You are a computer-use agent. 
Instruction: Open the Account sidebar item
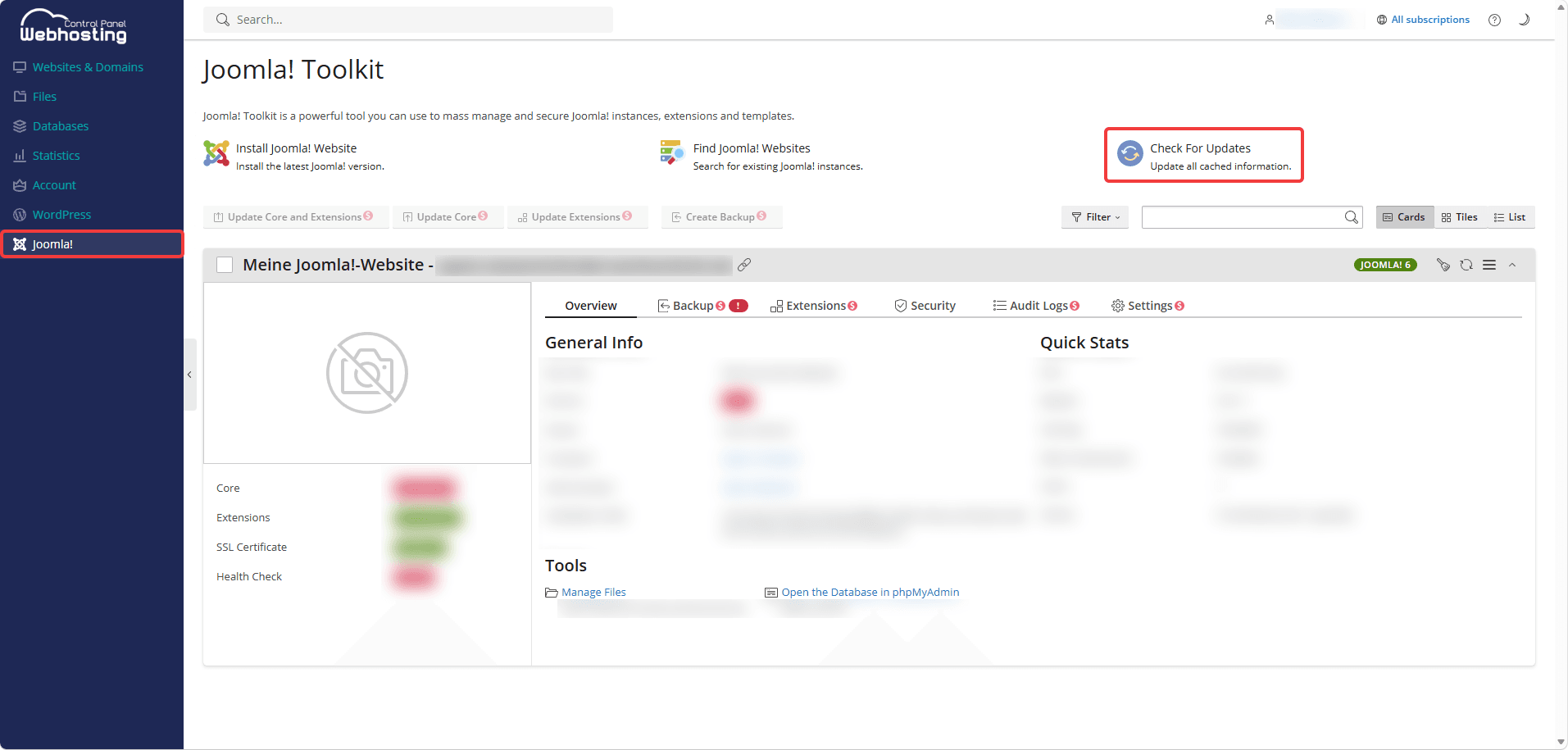45,185
